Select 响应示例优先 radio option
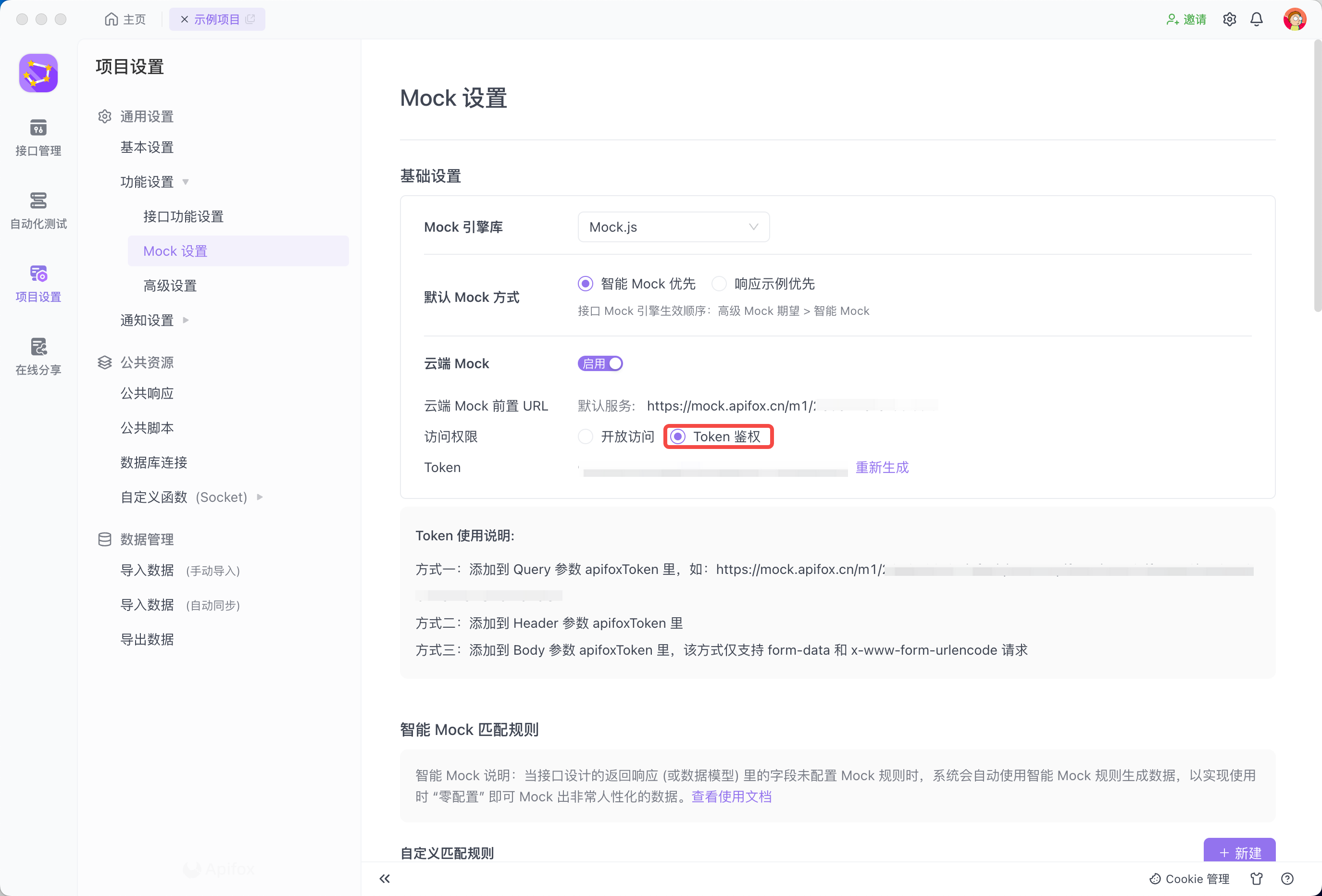 click(720, 283)
